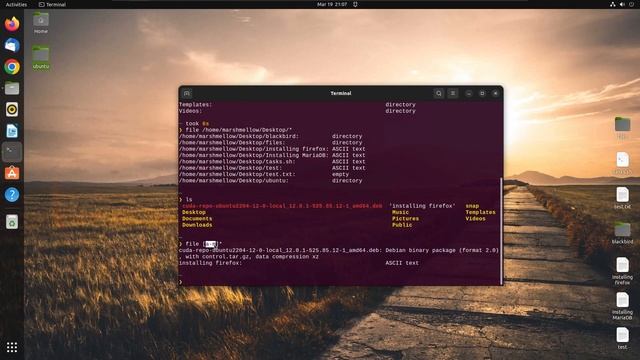Select the 'test' desktop file

[622, 338]
